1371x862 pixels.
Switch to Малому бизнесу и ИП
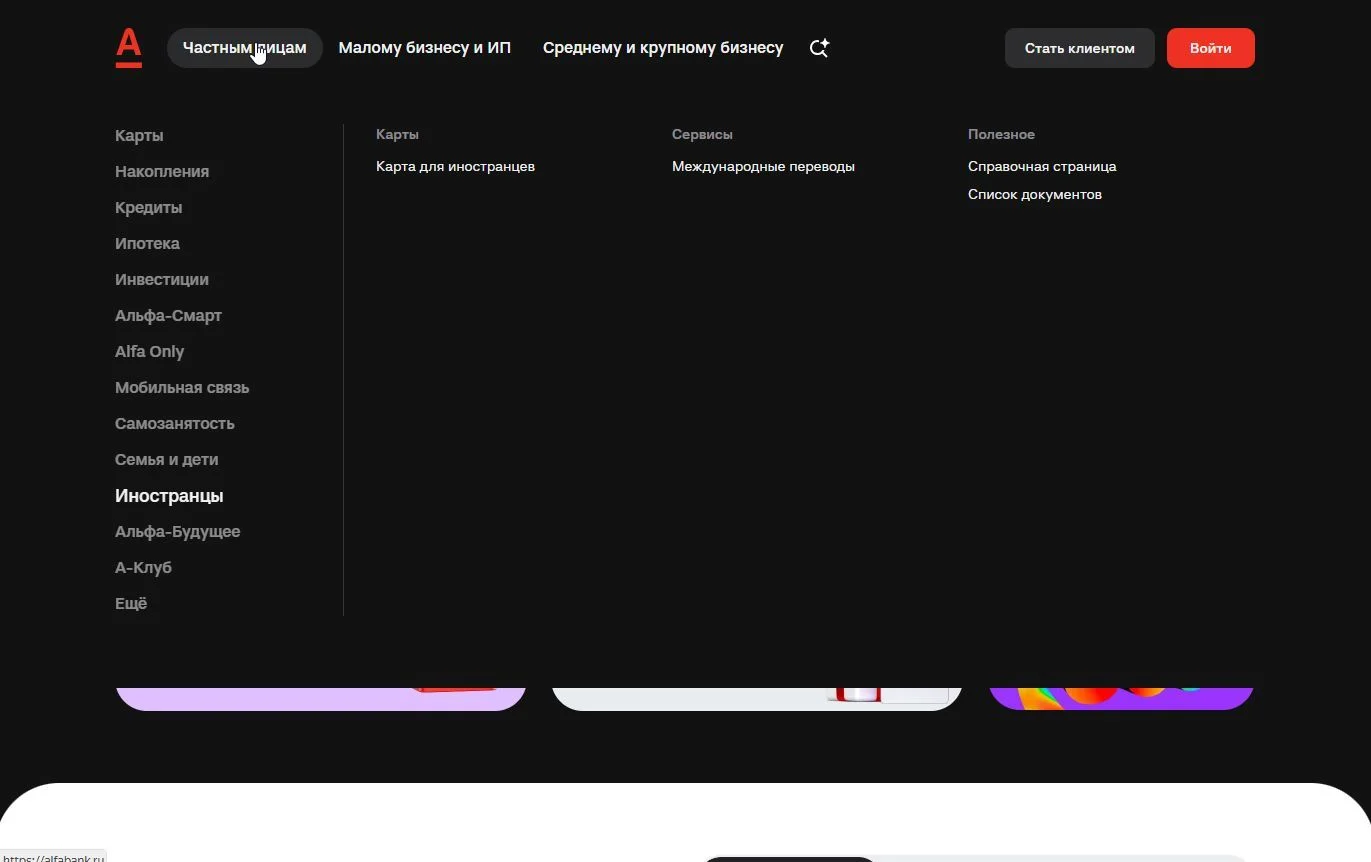[425, 48]
